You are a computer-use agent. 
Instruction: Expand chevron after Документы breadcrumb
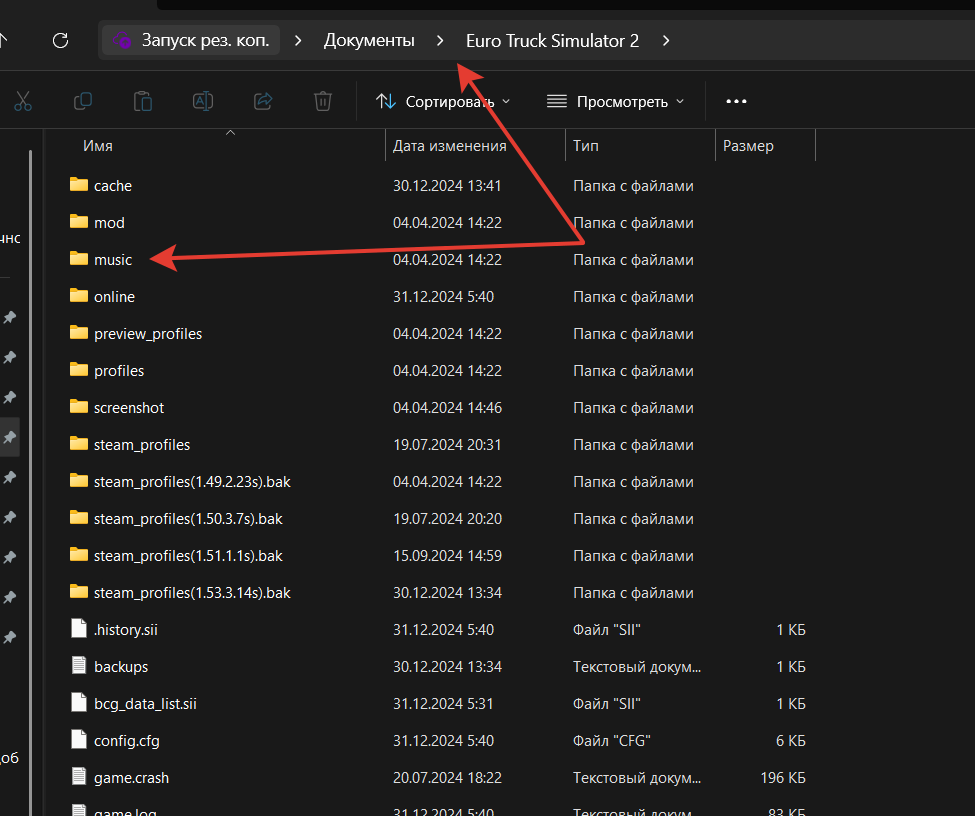pyautogui.click(x=440, y=40)
